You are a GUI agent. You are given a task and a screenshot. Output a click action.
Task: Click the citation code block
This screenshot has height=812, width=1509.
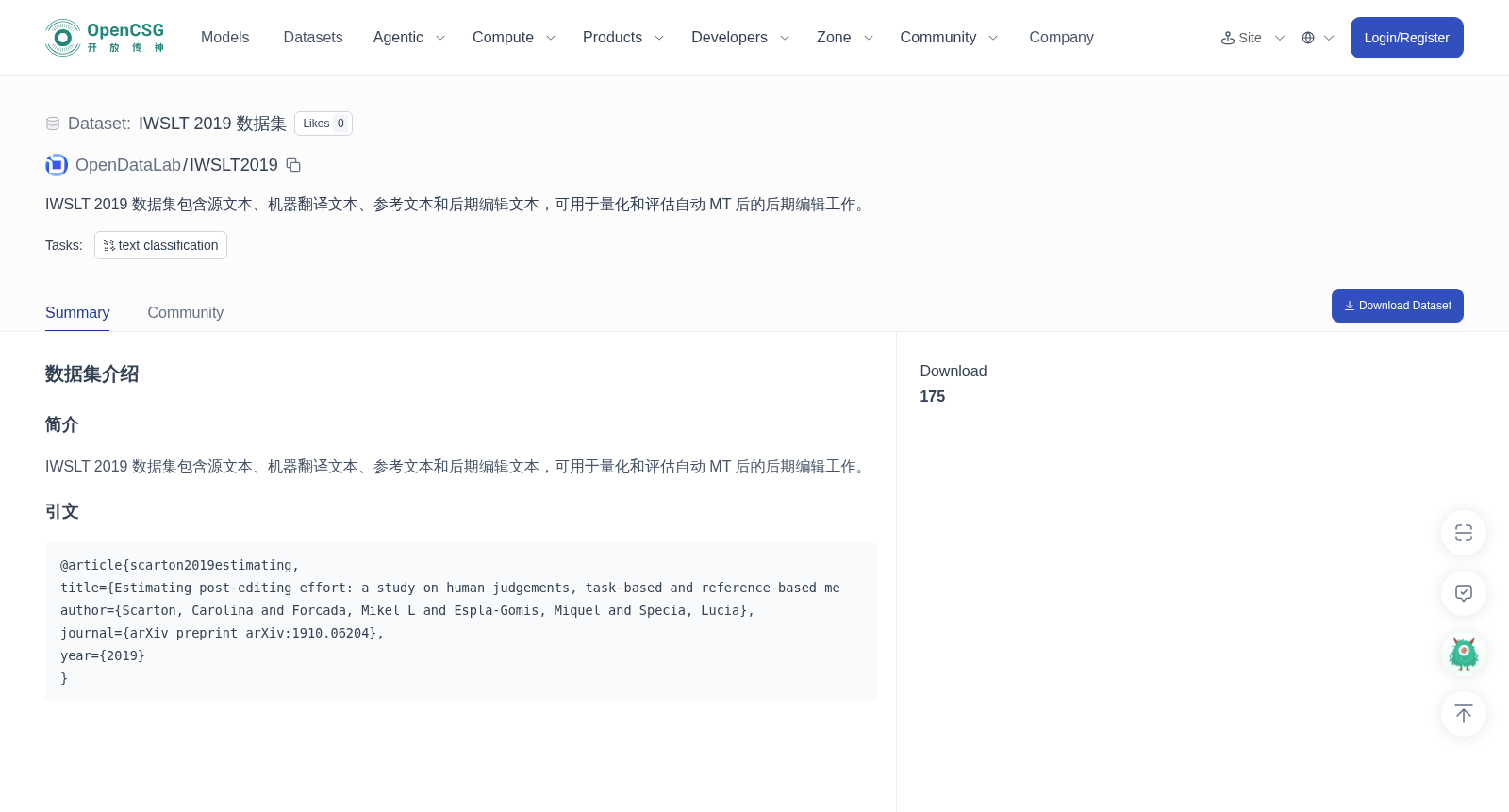tap(461, 621)
